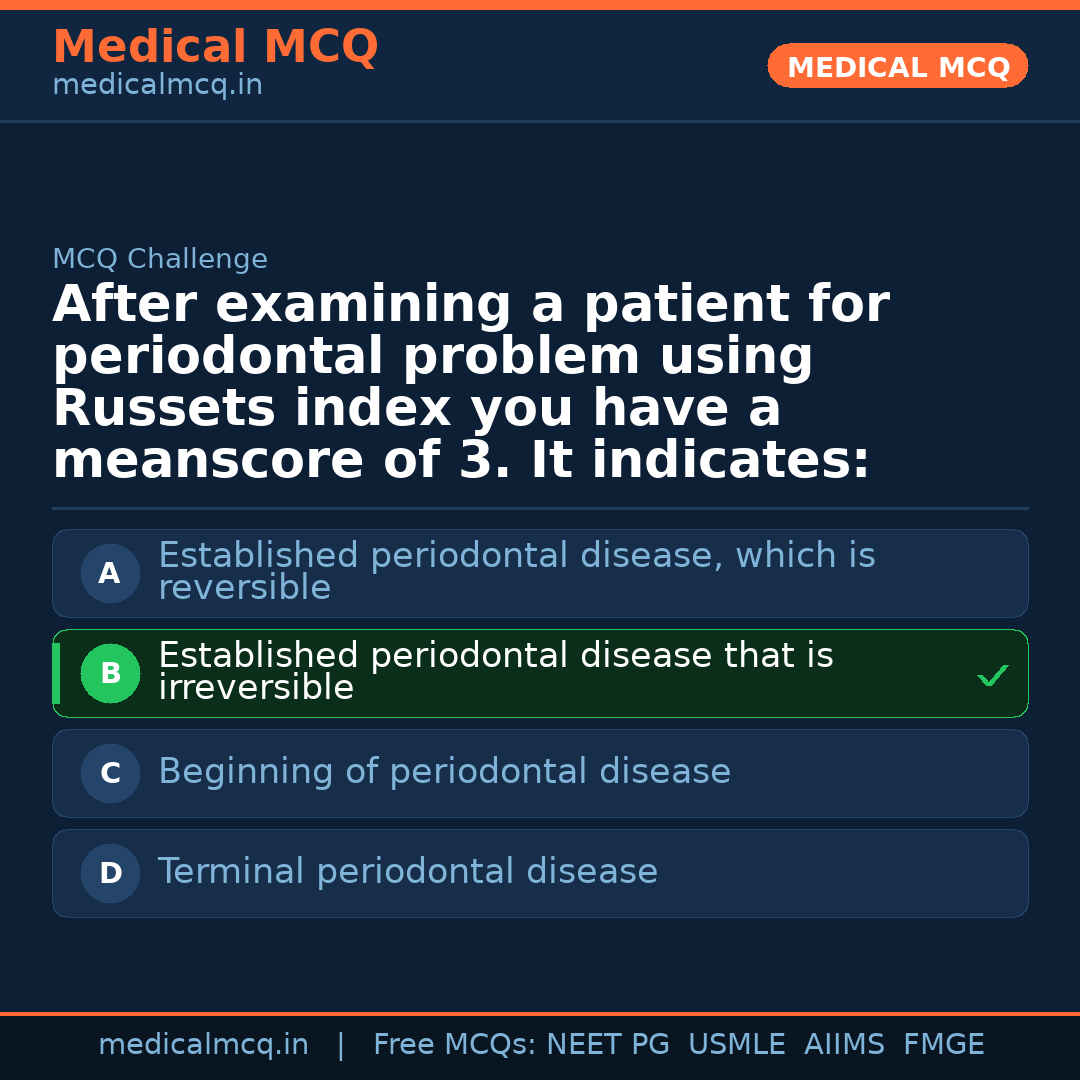Click the green B letter circle
The width and height of the screenshot is (1080, 1080).
coord(110,674)
